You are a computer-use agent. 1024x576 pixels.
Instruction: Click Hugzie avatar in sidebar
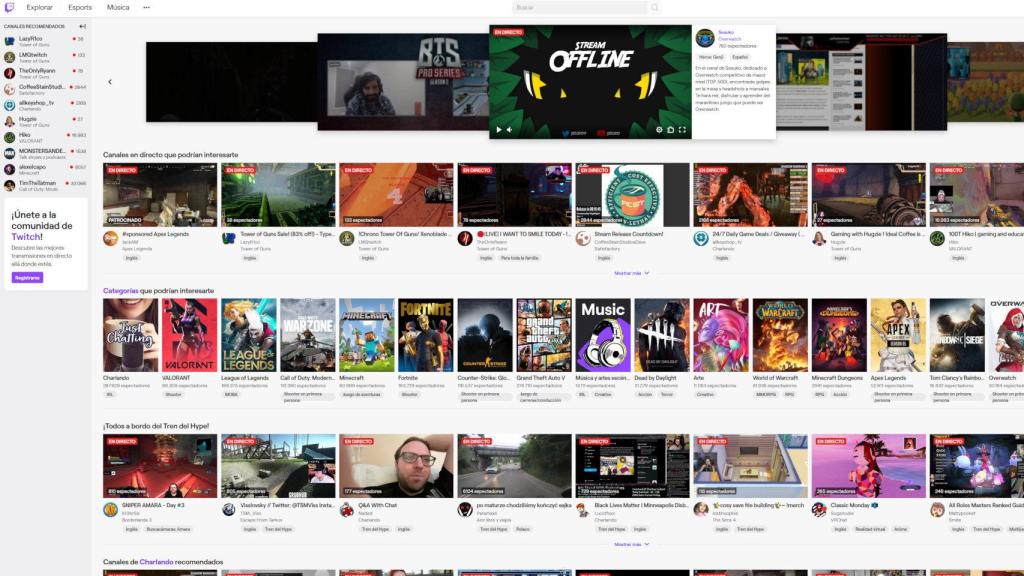coord(9,121)
